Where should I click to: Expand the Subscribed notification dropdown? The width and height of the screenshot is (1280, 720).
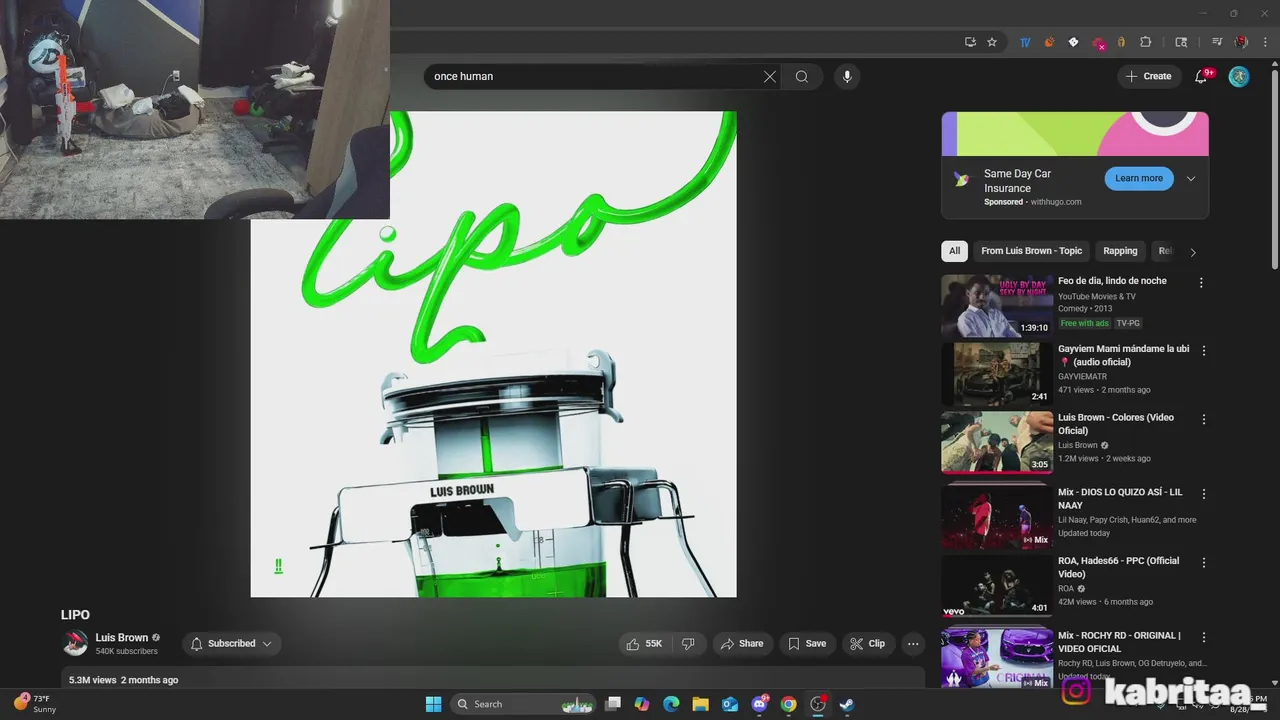[x=267, y=644]
